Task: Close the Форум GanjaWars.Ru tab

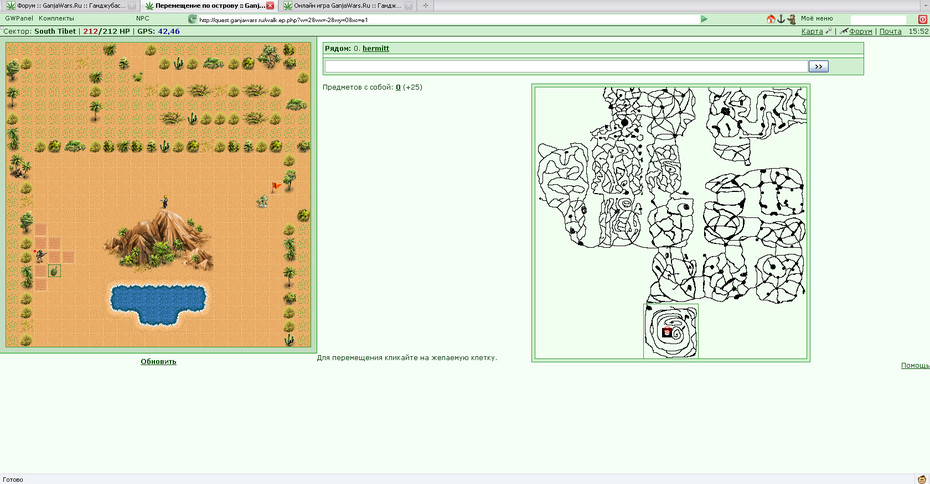Action: [x=132, y=5]
